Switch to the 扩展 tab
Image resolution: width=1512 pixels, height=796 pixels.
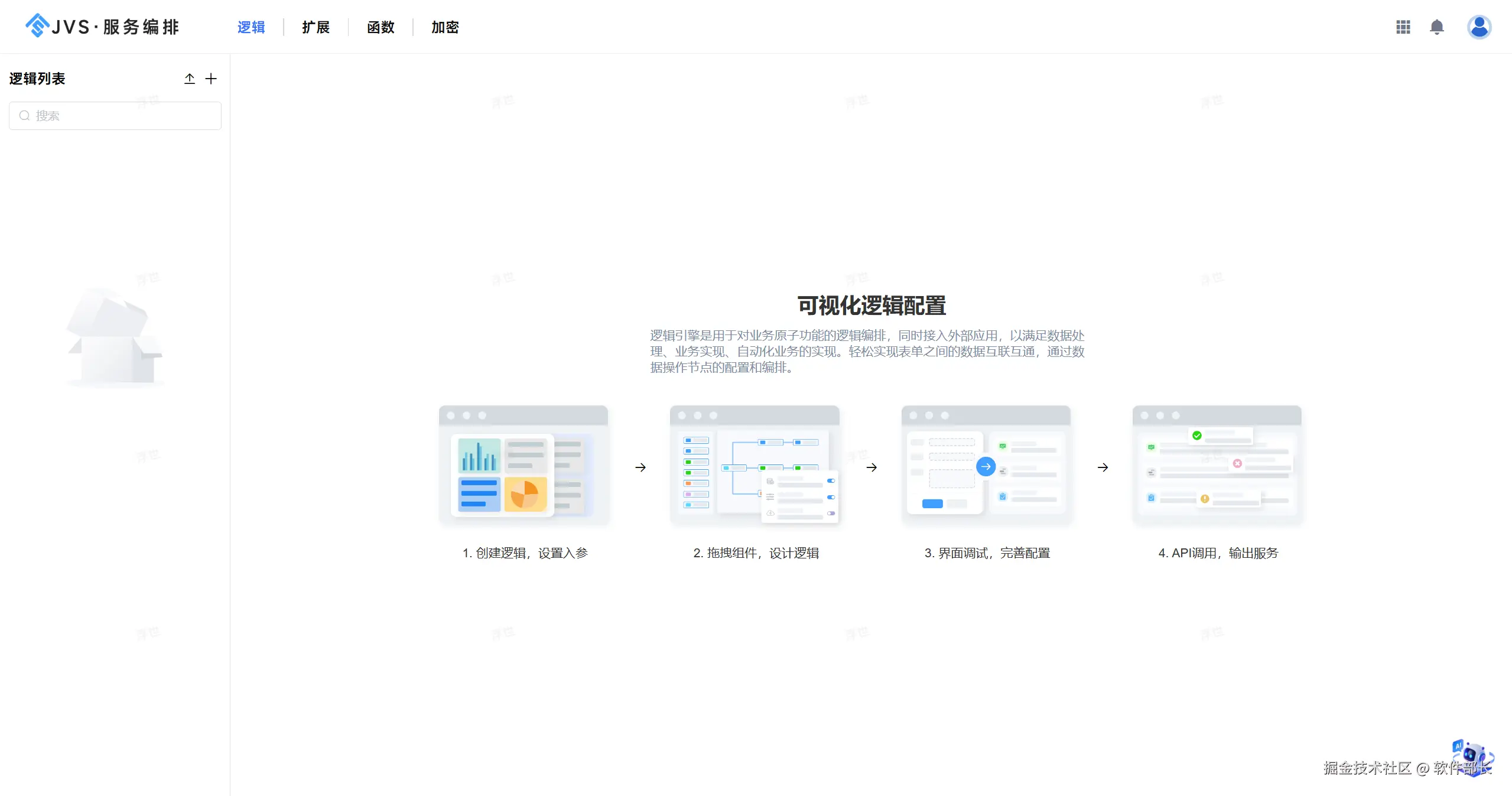[x=316, y=27]
